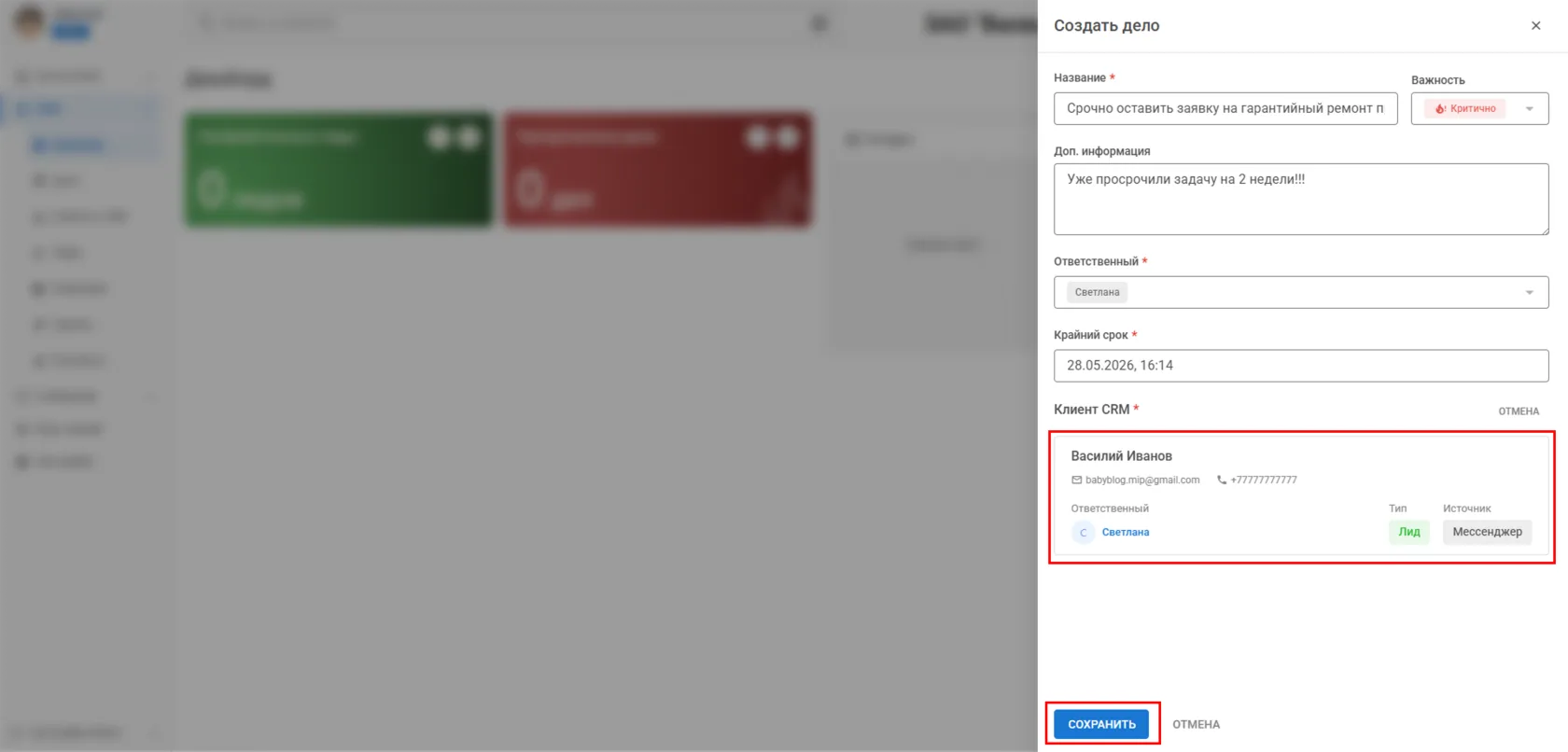Screen dimensions: 1568x752
Task: Close the Создать дело panel
Action: (x=1535, y=26)
